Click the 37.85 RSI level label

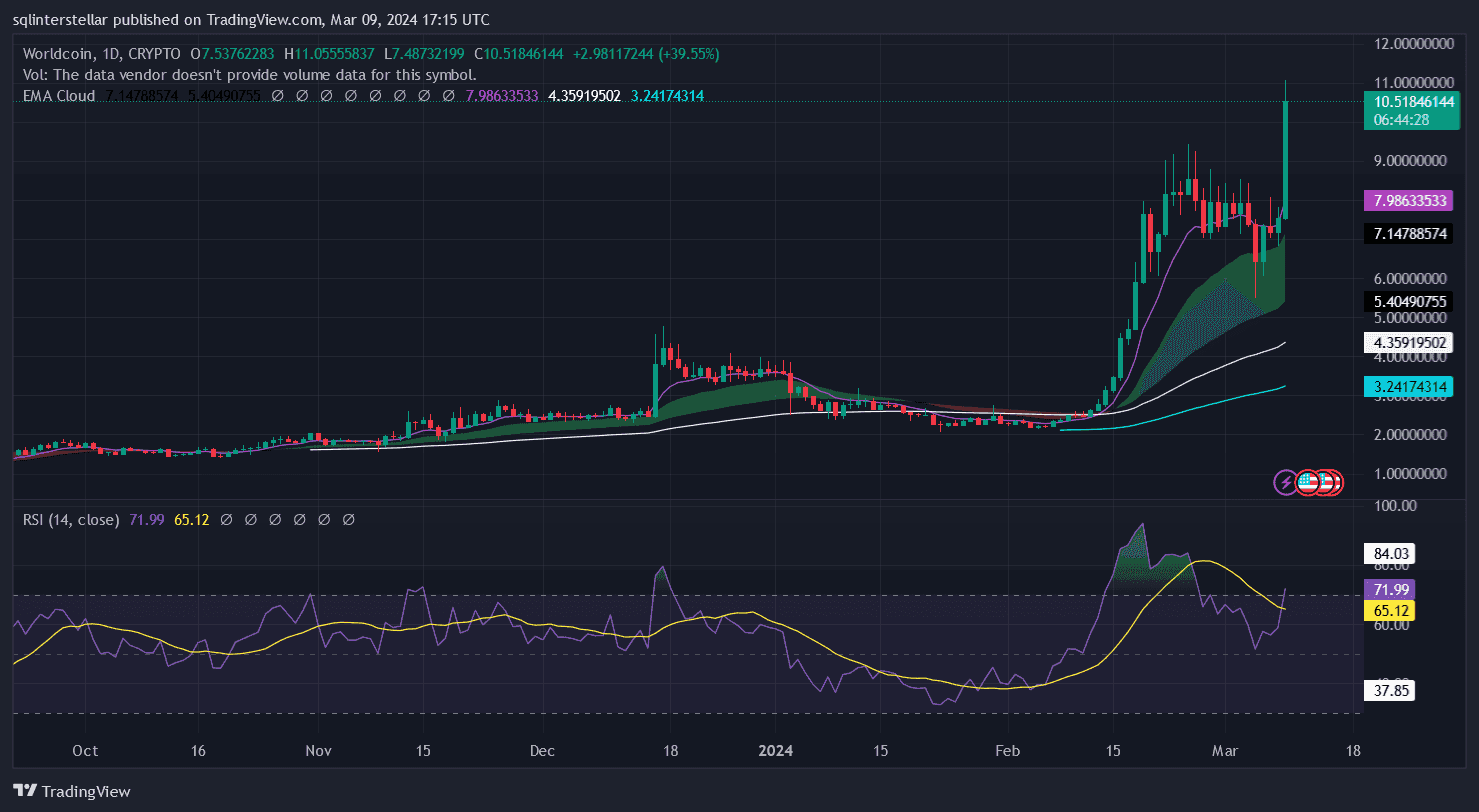point(1388,690)
